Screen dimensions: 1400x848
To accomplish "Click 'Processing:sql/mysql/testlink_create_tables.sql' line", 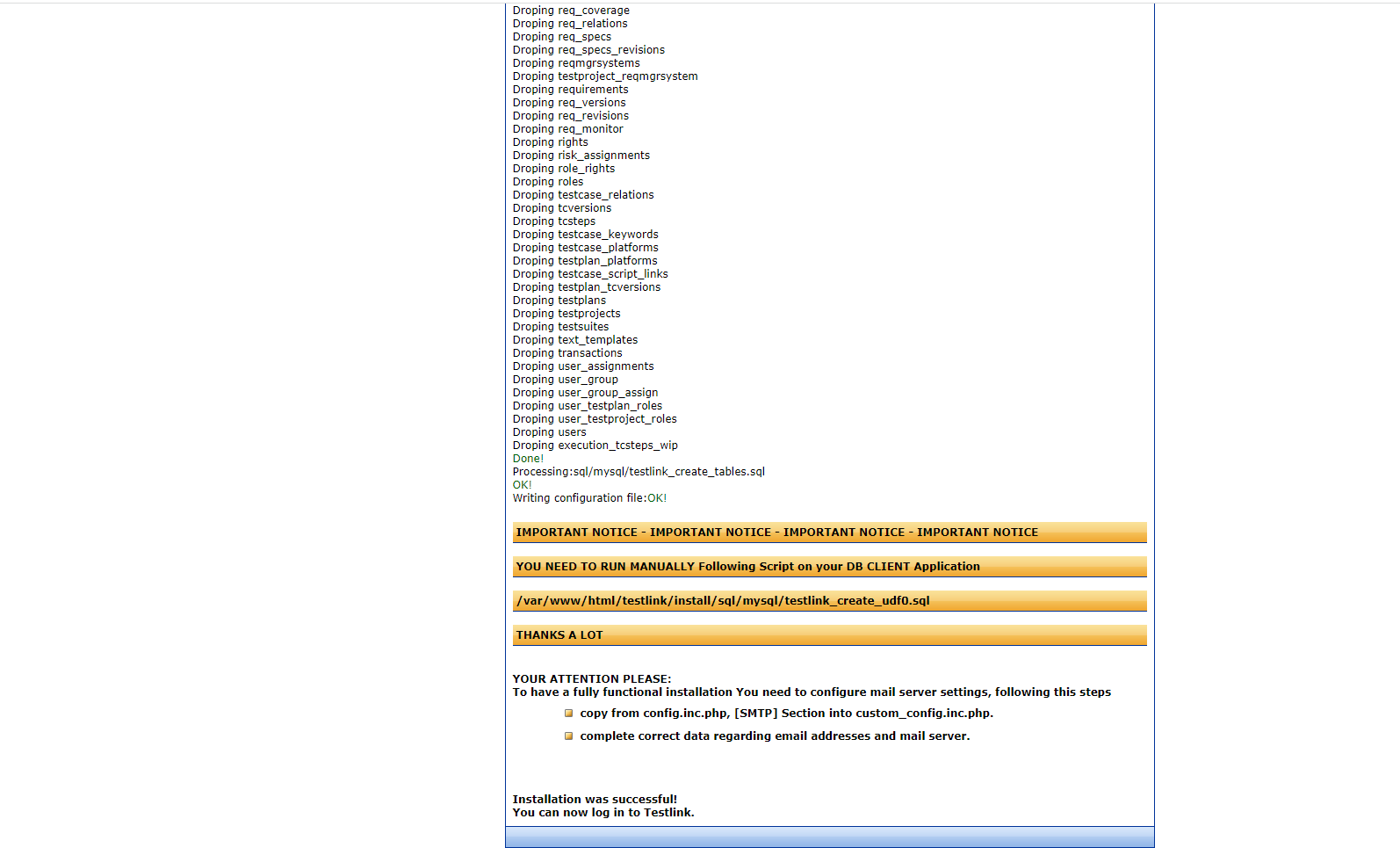I will pyautogui.click(x=639, y=472).
